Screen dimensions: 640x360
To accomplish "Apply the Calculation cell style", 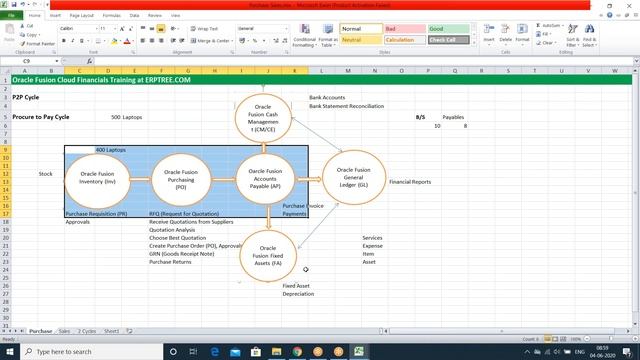I will point(405,40).
